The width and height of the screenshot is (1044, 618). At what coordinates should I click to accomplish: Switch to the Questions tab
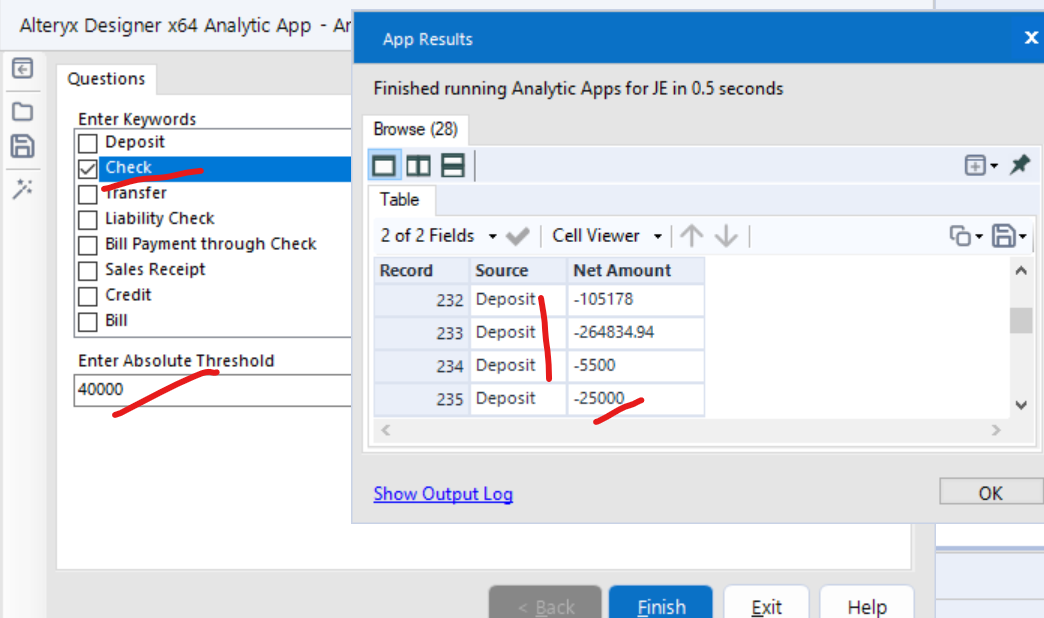106,78
